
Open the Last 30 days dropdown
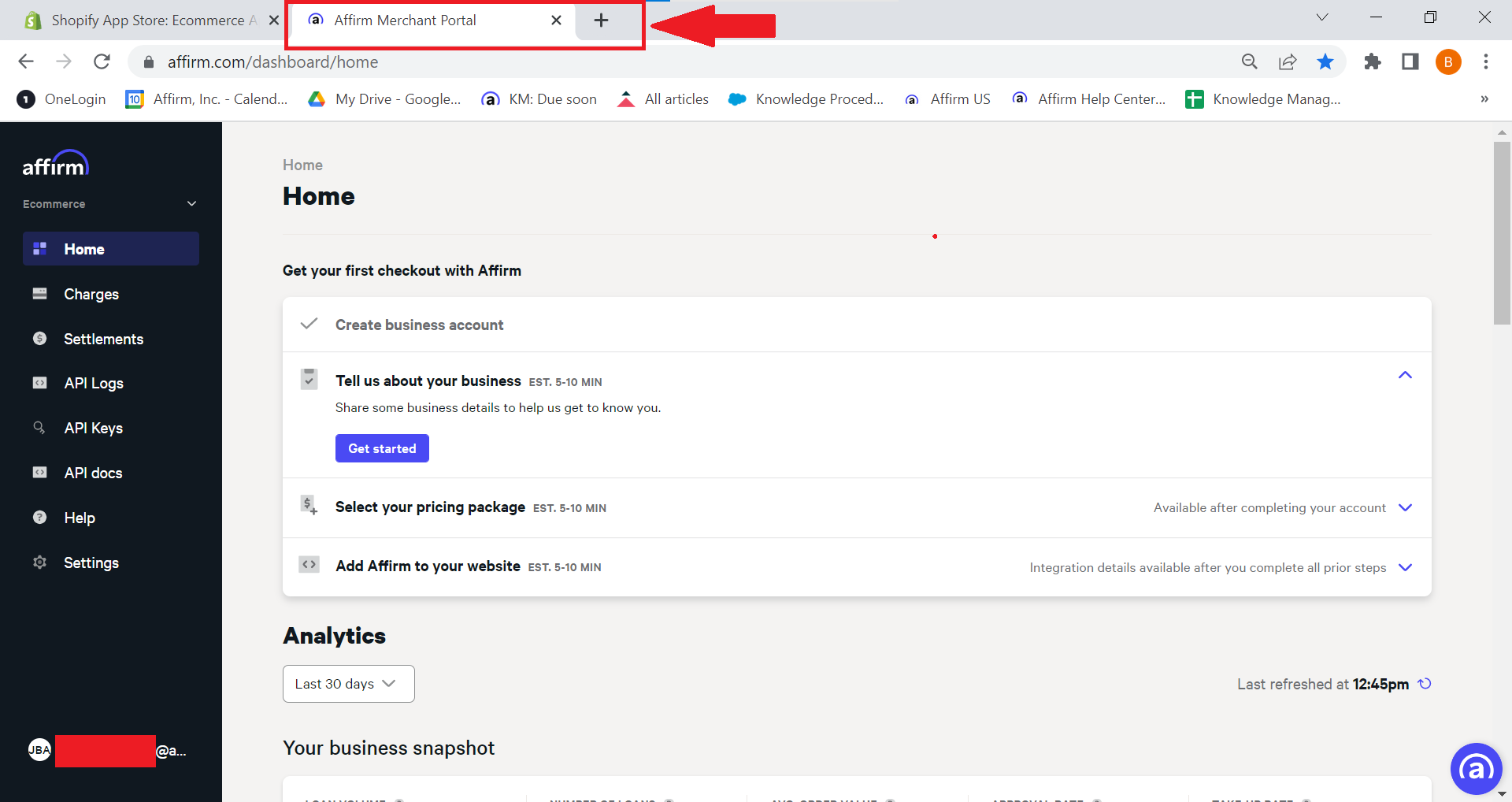coord(349,684)
